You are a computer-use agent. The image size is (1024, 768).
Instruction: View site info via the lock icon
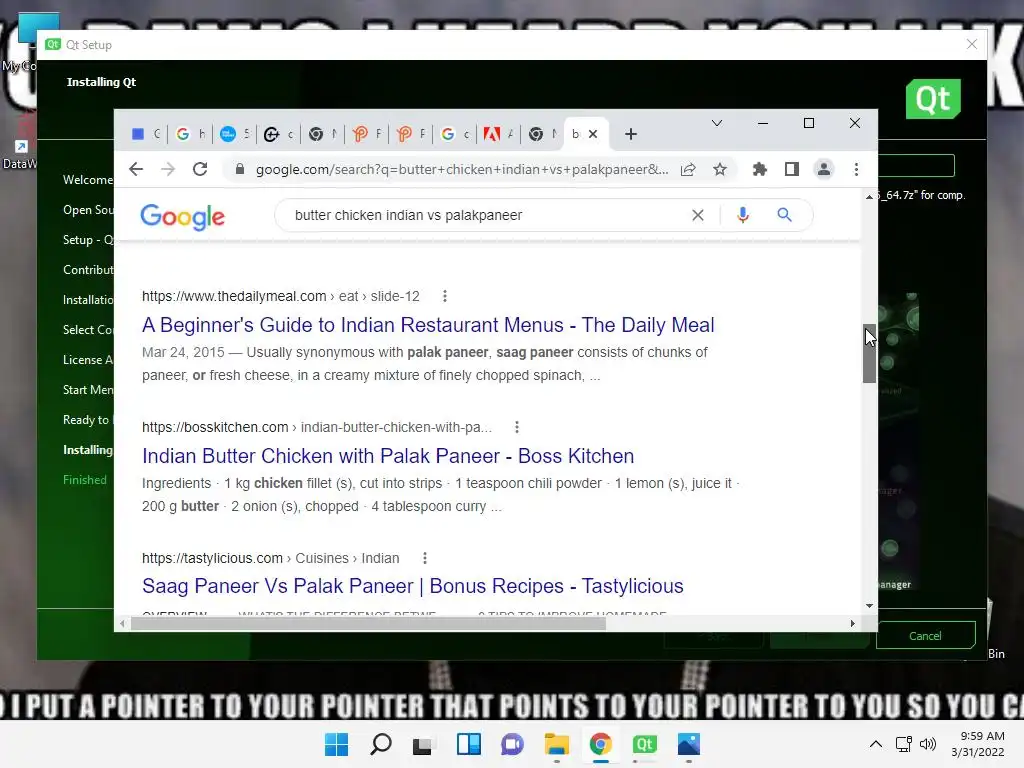[x=240, y=169]
